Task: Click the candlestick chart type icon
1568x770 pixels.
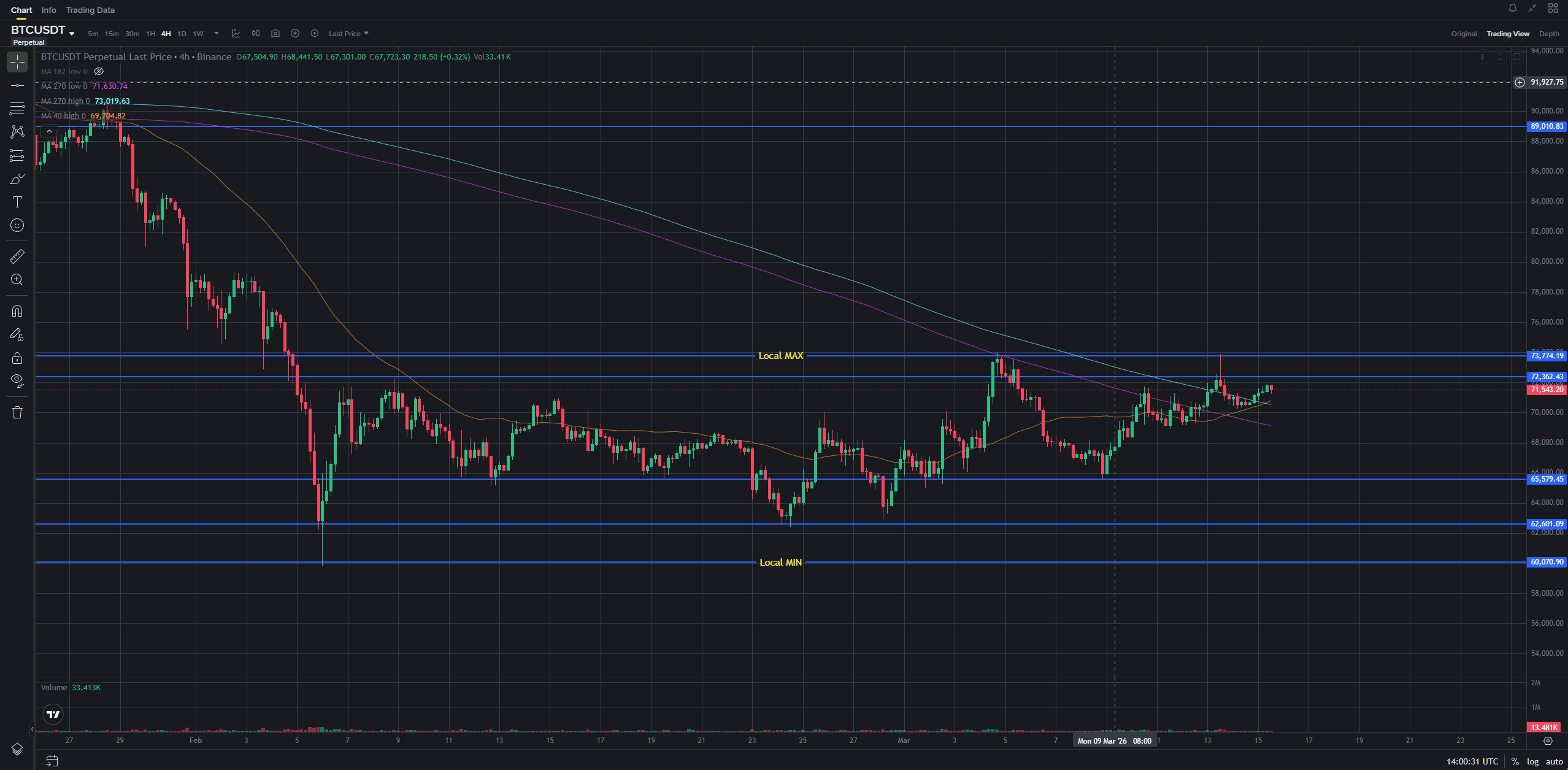Action: [256, 34]
